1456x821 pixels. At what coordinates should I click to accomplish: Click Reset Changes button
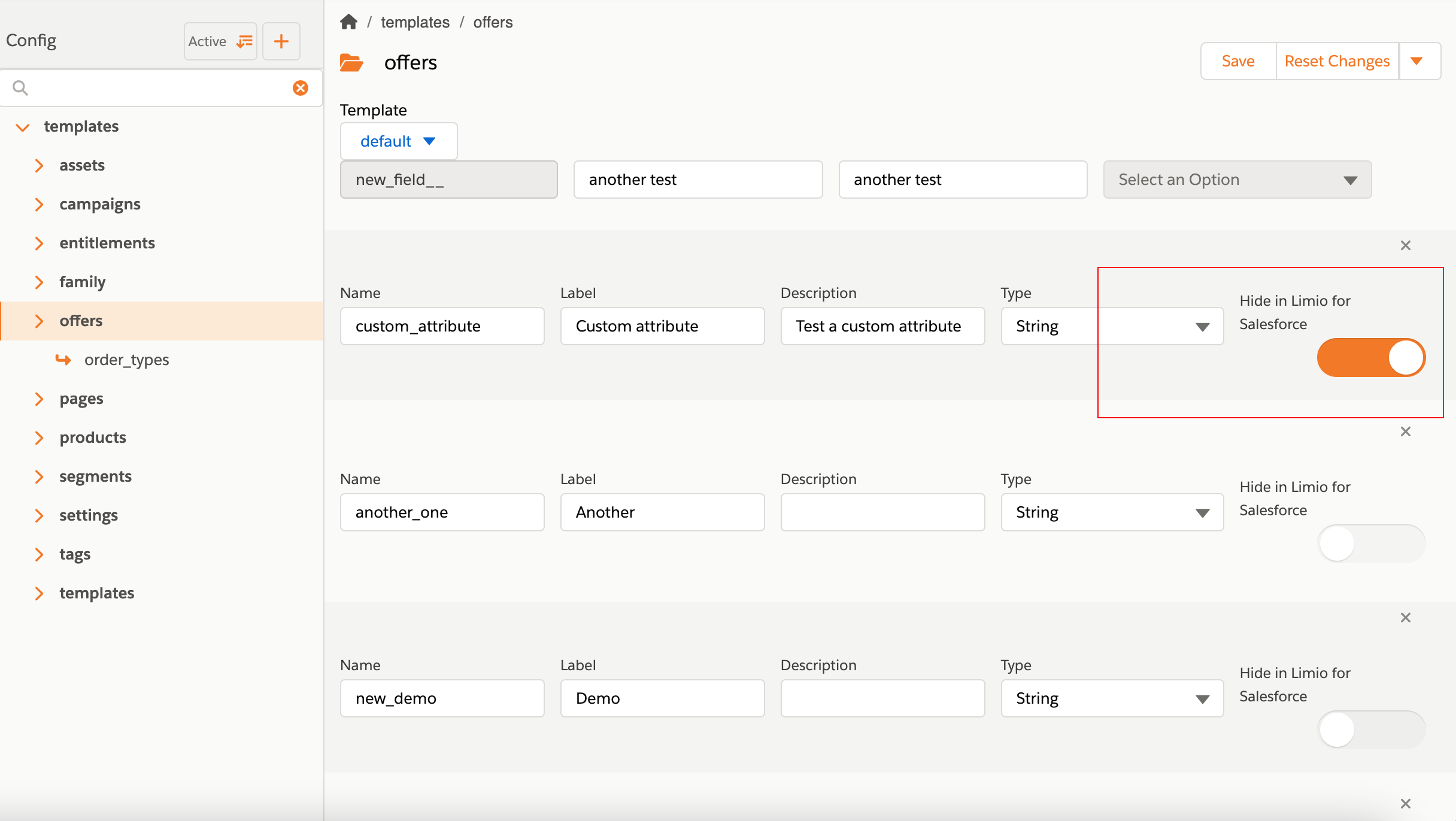[x=1337, y=61]
